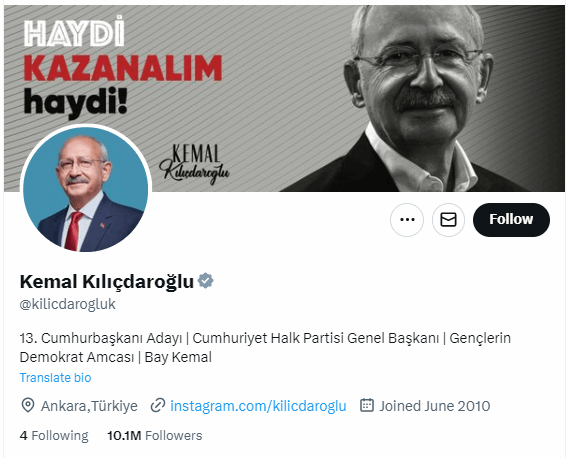Open the round profile picture
This screenshot has height=458, width=566.
pos(86,188)
